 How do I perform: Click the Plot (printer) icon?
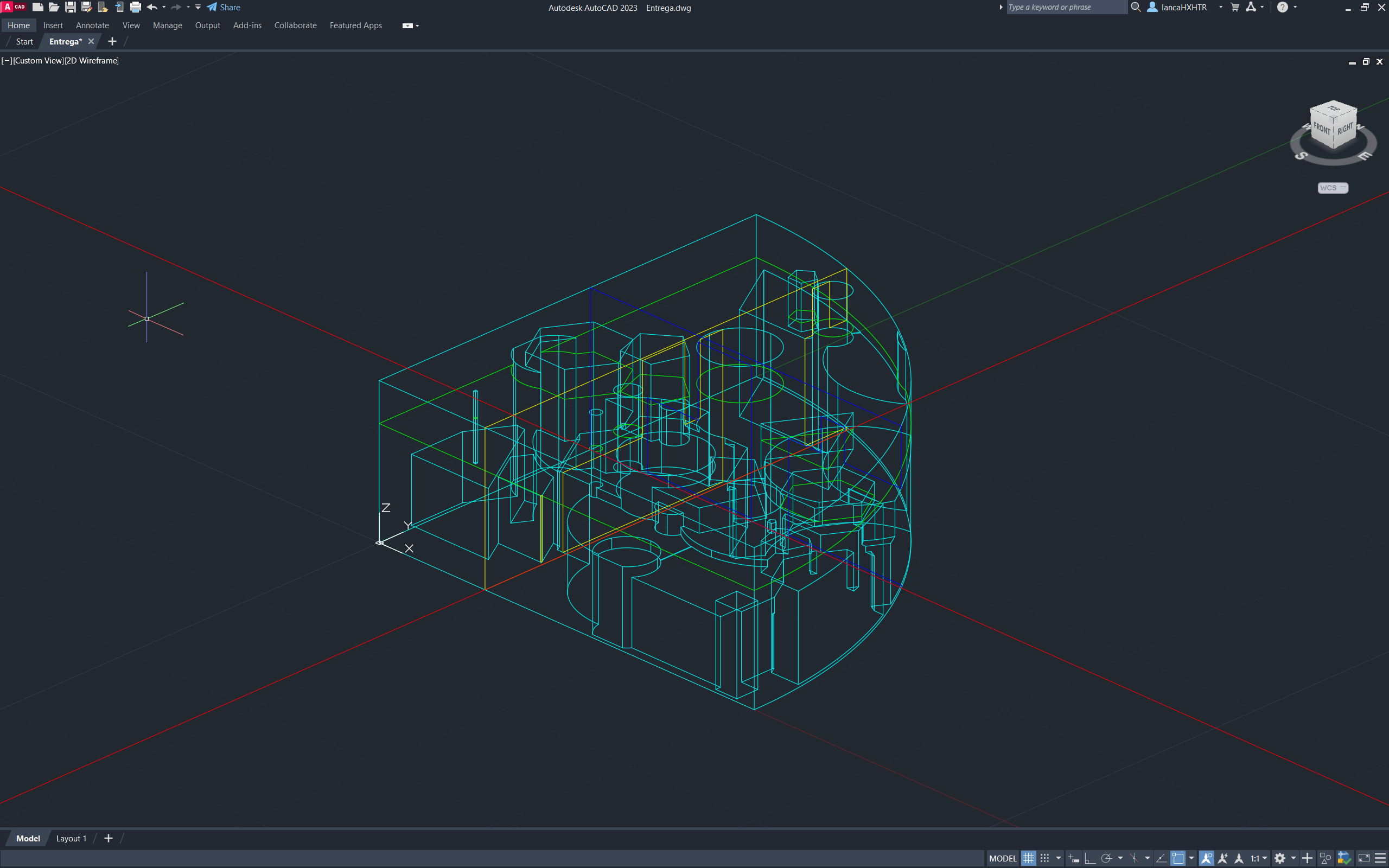pos(136,8)
